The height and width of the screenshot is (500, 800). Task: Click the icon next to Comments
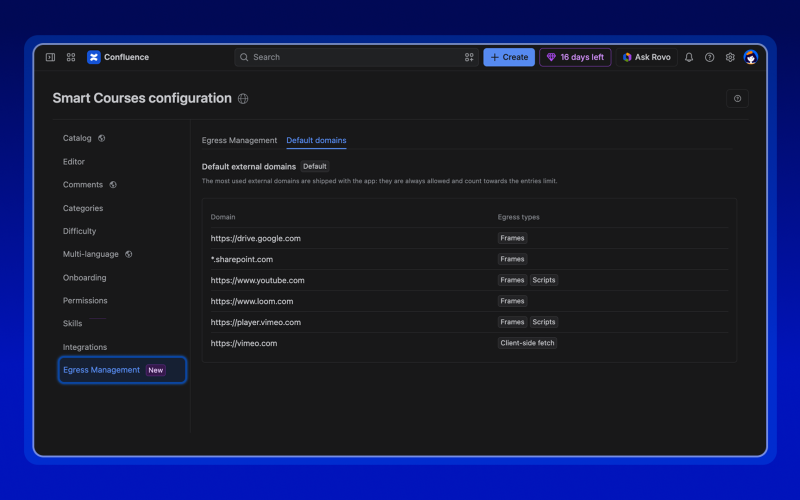[x=113, y=185]
